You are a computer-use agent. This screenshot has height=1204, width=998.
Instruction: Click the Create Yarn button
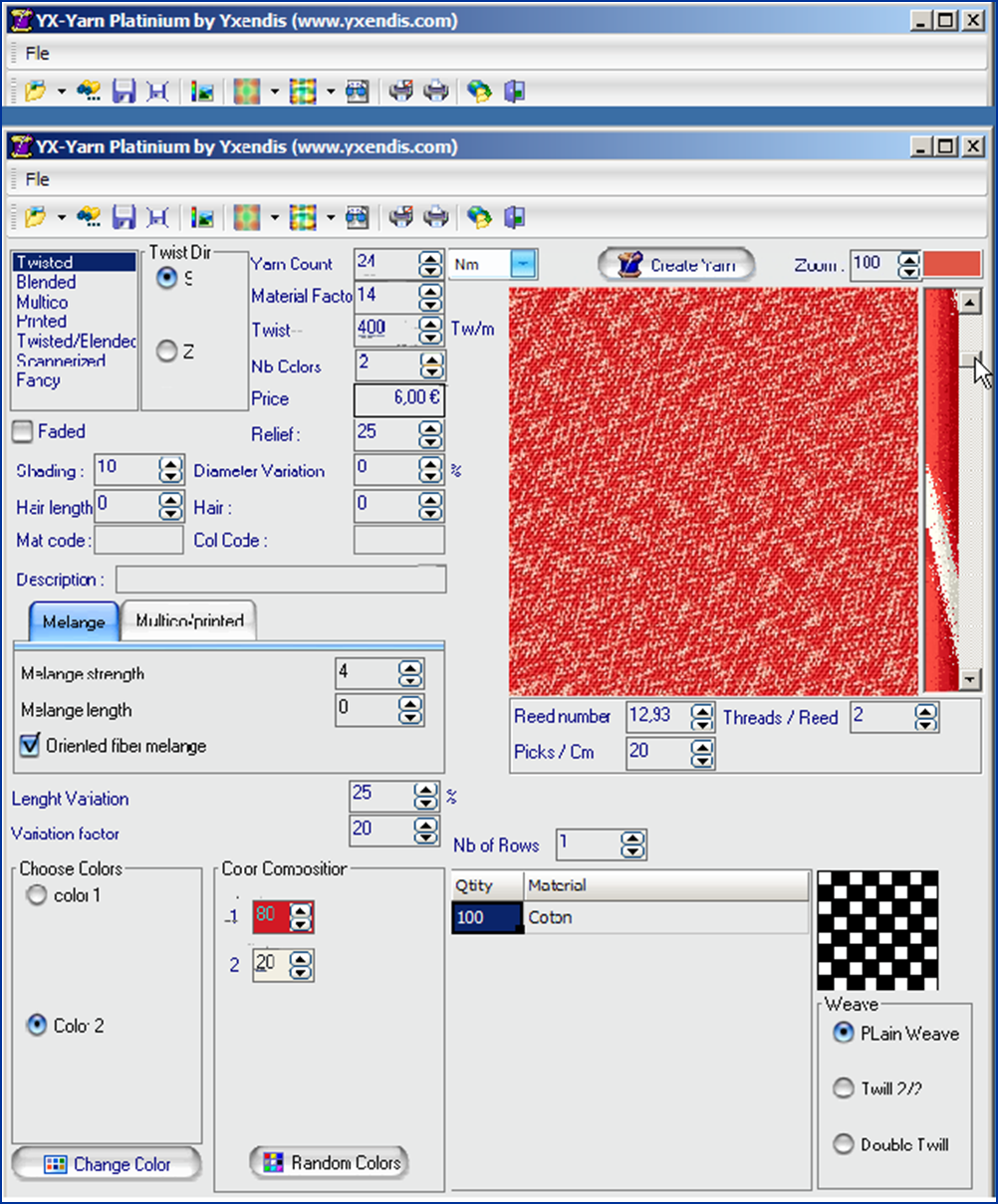click(676, 265)
